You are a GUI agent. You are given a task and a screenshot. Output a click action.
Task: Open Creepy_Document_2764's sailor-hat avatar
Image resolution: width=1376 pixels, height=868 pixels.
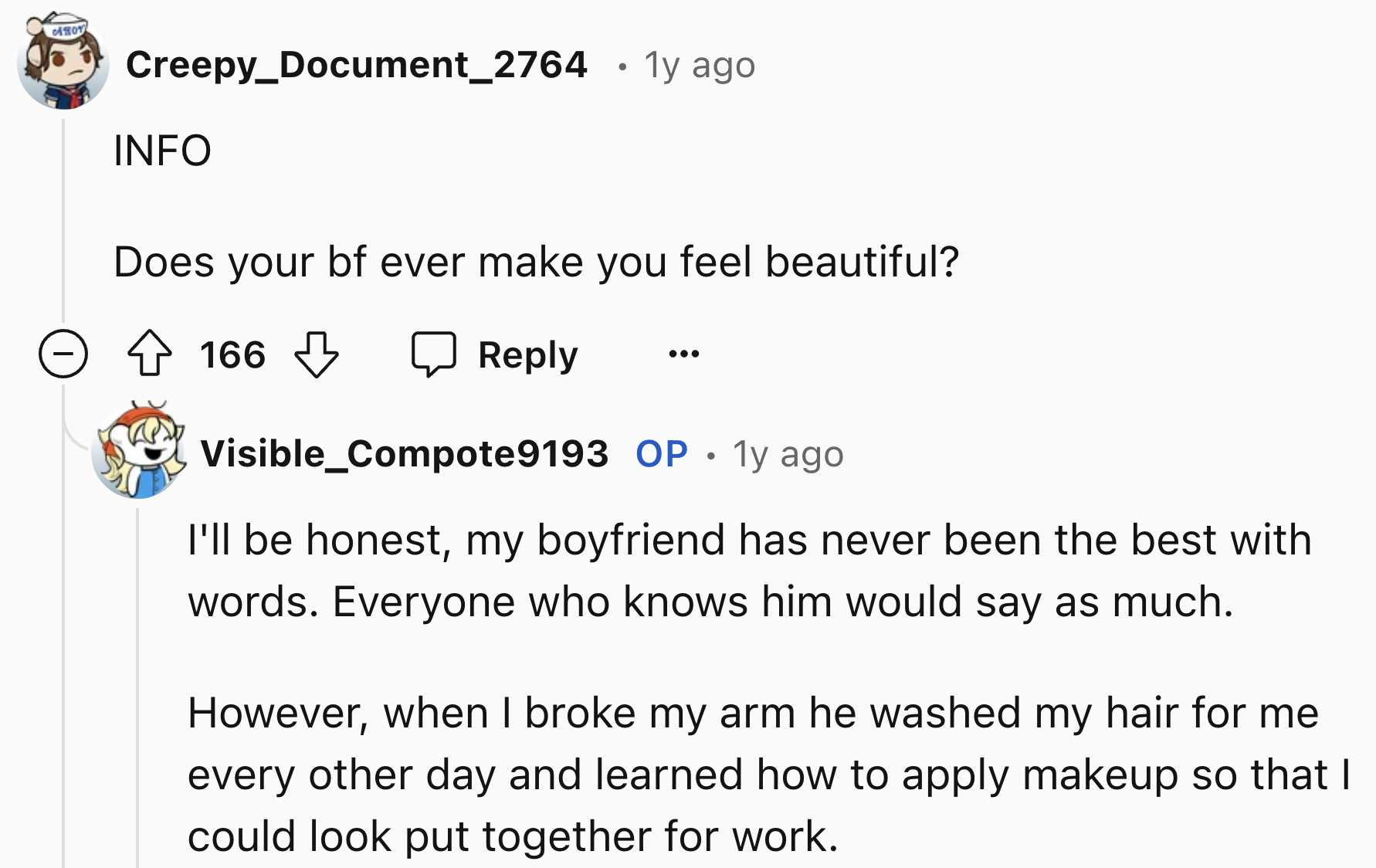click(x=63, y=62)
